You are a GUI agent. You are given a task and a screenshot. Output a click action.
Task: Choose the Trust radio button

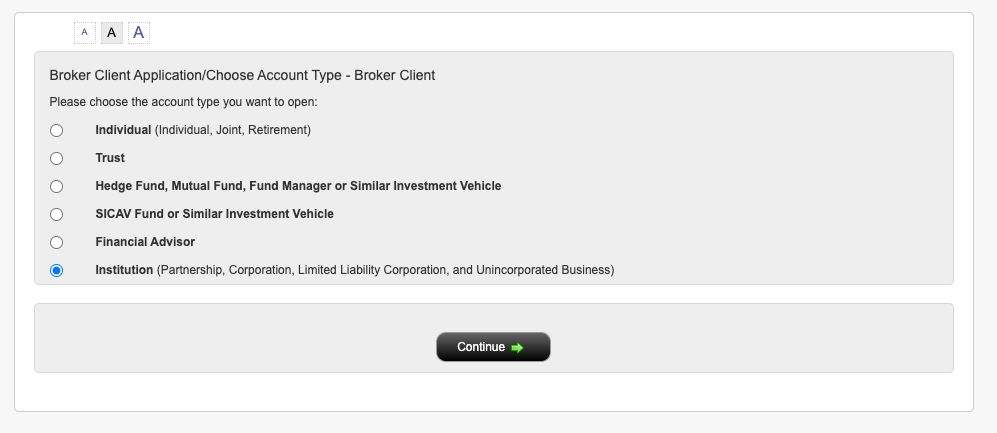(56, 158)
